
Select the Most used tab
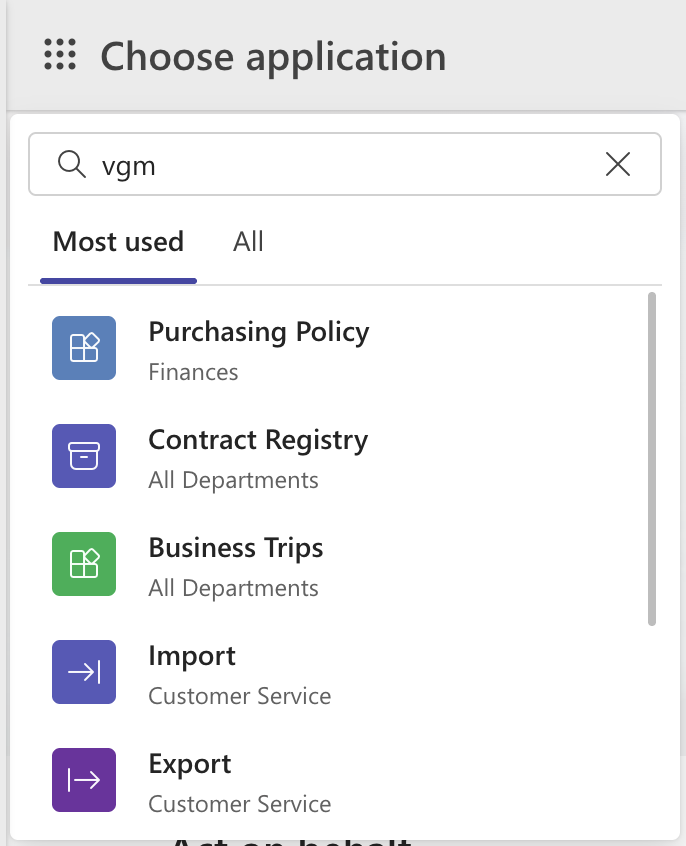[x=118, y=241]
